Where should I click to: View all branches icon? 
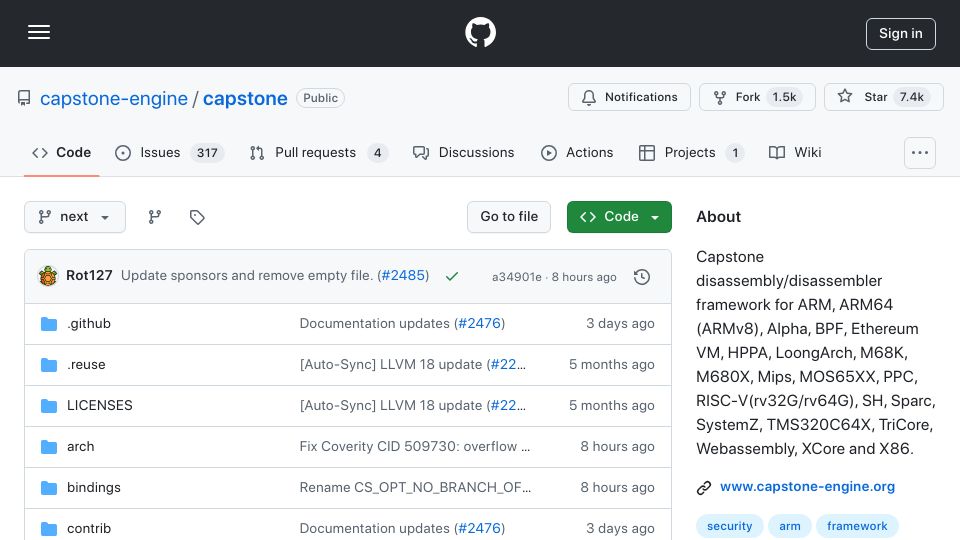155,217
